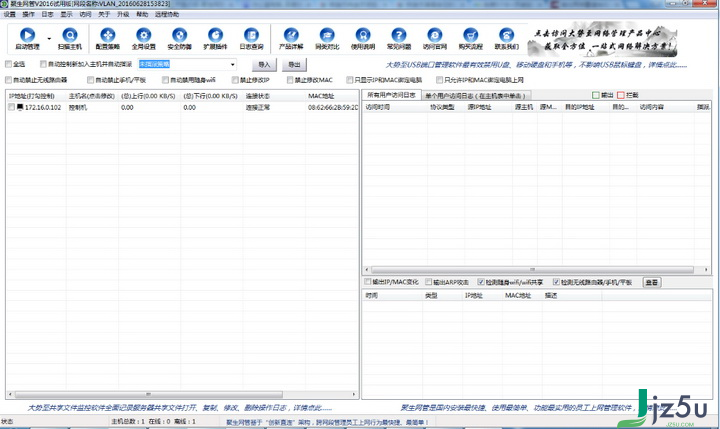The image size is (720, 429).
Task: Open the 设置 menu
Action: (10, 14)
